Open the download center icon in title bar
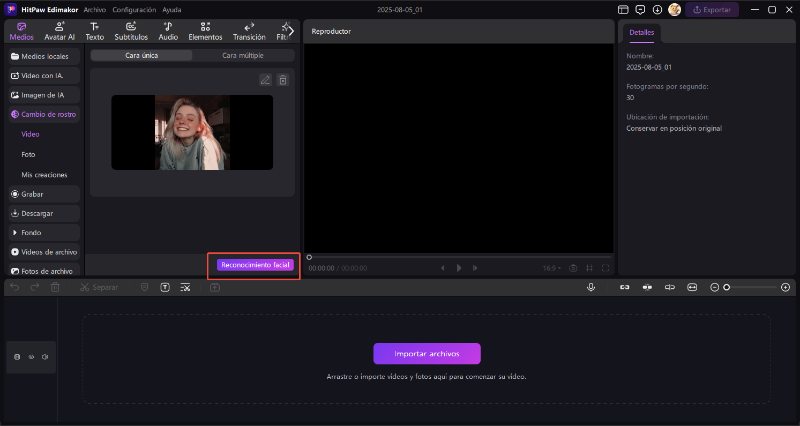 click(657, 10)
